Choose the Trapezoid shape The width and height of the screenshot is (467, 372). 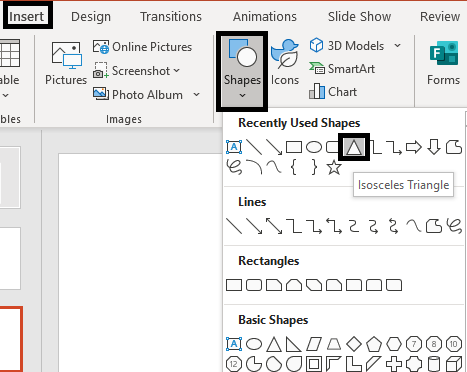click(x=334, y=344)
